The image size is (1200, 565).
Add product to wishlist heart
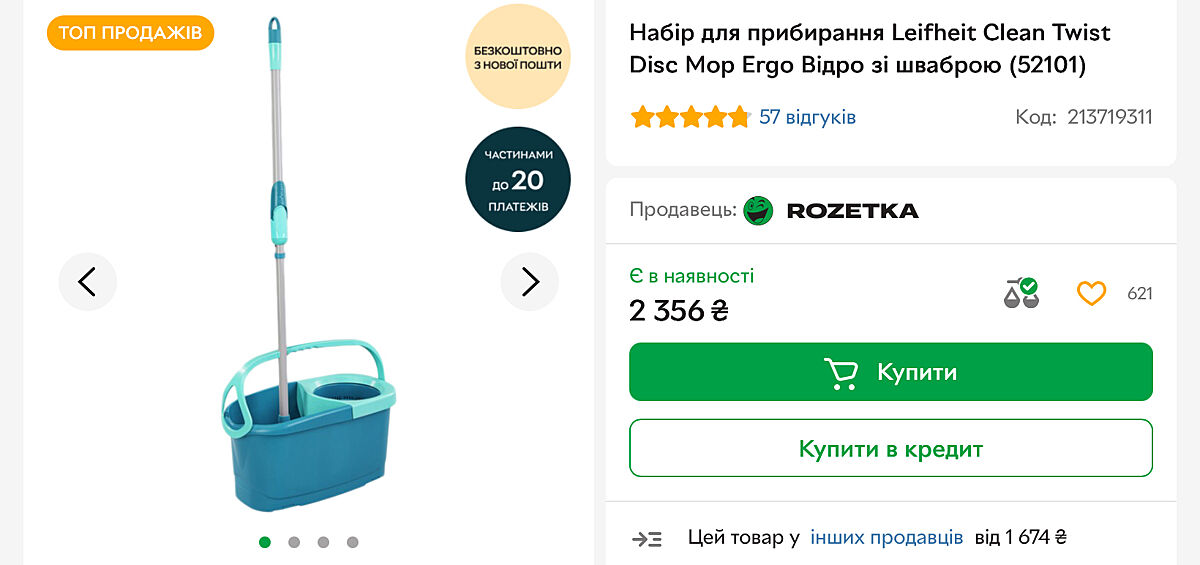pos(1091,293)
